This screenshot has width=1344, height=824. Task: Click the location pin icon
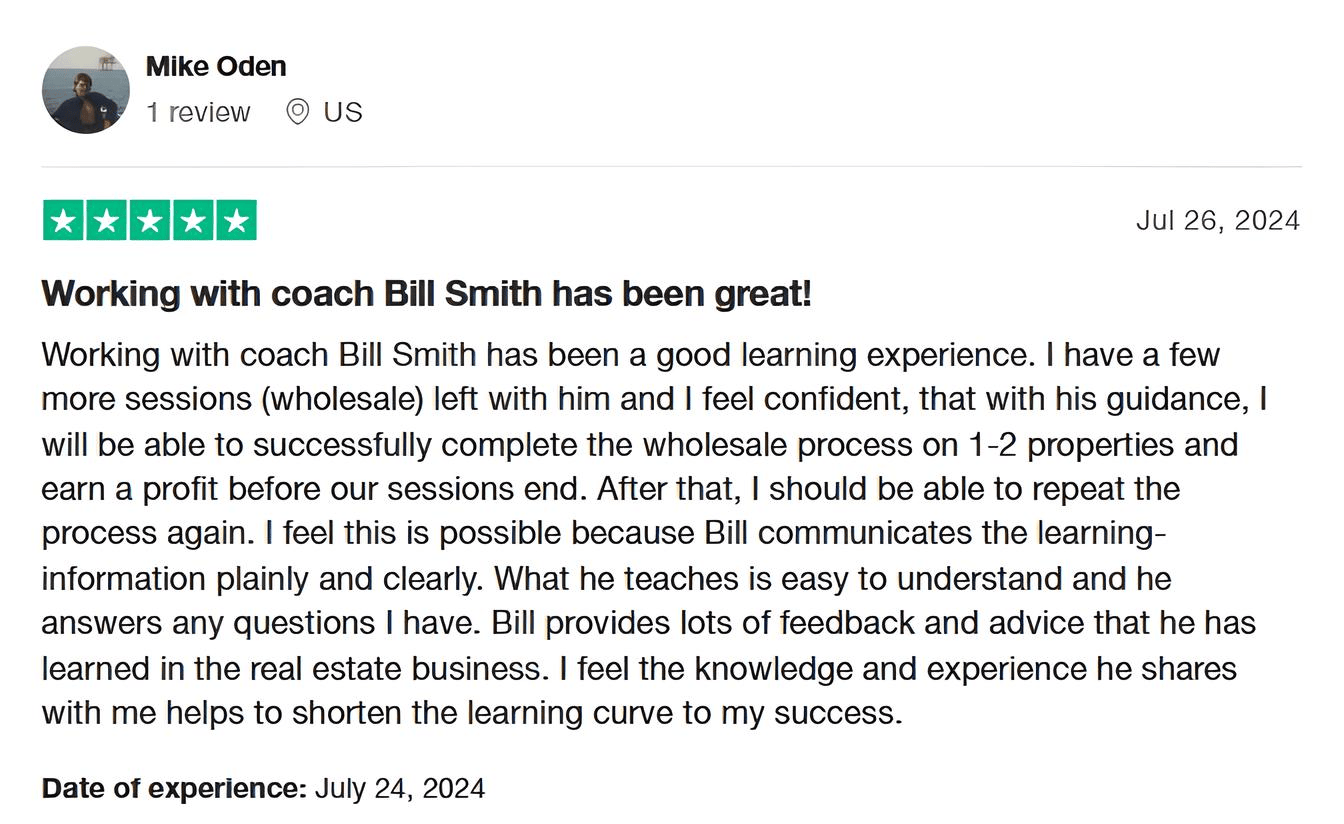(297, 112)
